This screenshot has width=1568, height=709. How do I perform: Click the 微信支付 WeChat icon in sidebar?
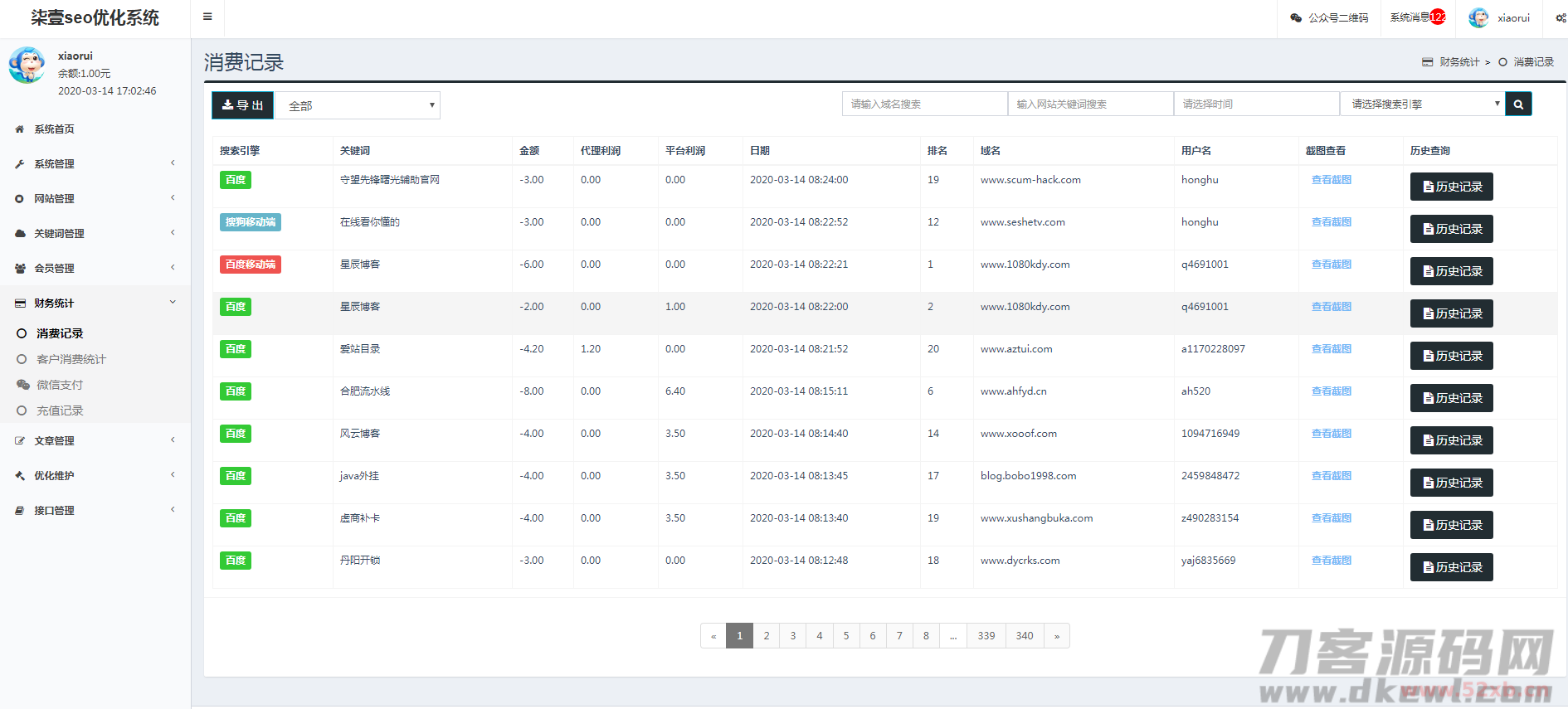point(22,385)
